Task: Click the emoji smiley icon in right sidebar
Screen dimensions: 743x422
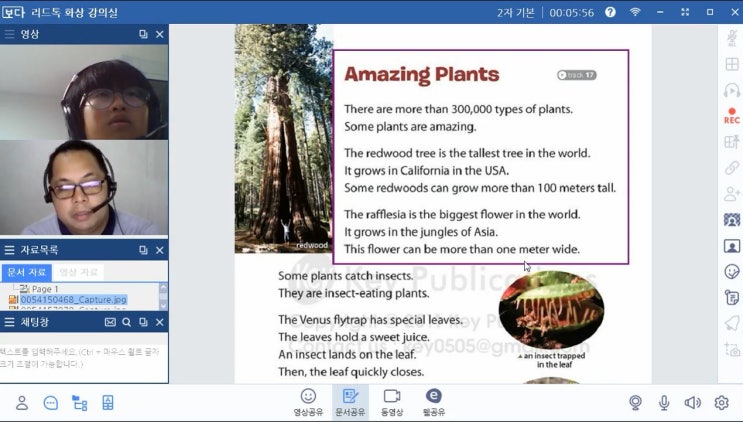Action: coord(731,271)
